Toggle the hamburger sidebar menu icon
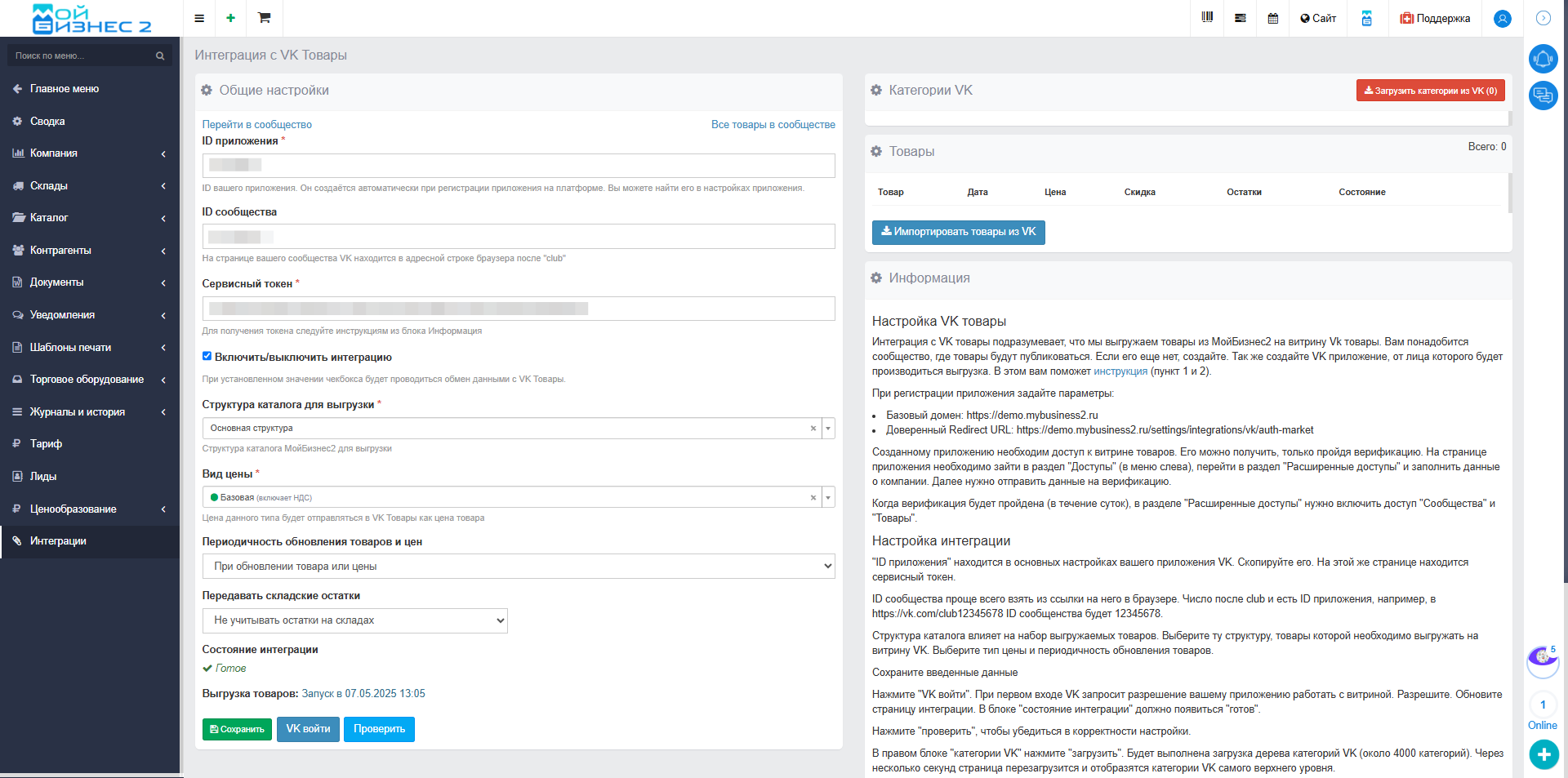The width and height of the screenshot is (1568, 778). point(199,18)
